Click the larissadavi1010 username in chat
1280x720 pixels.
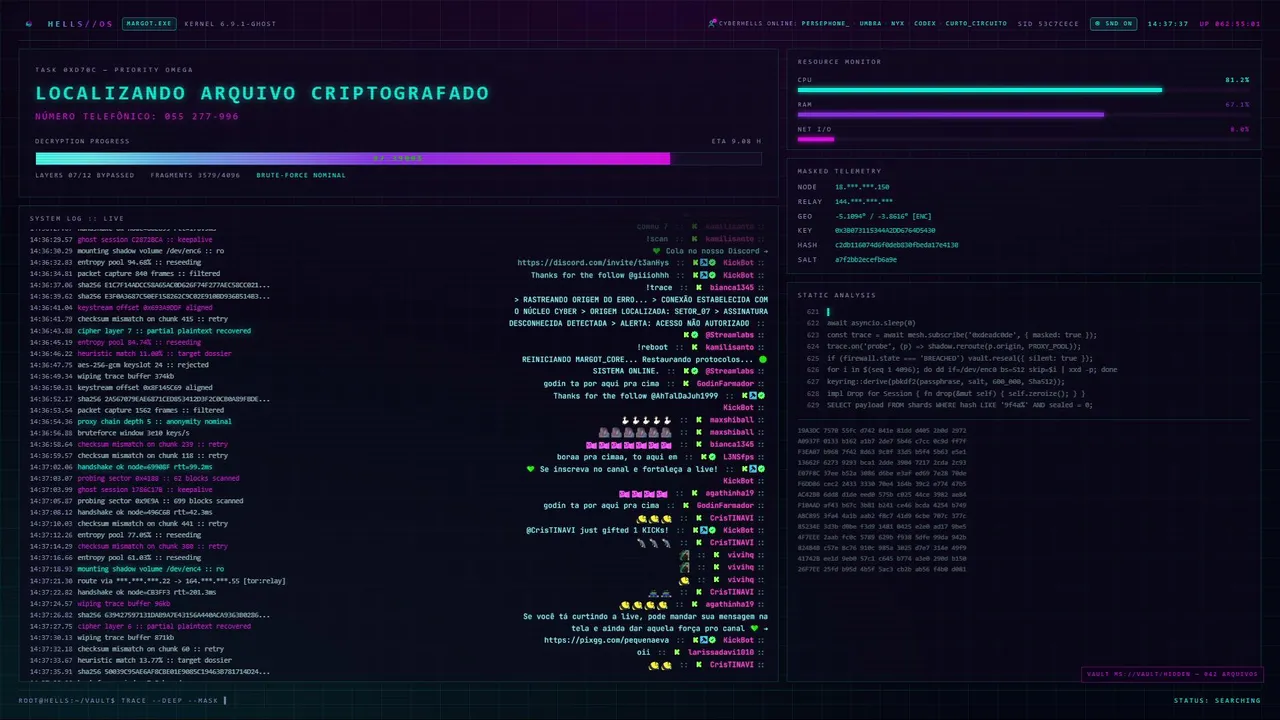coord(721,652)
